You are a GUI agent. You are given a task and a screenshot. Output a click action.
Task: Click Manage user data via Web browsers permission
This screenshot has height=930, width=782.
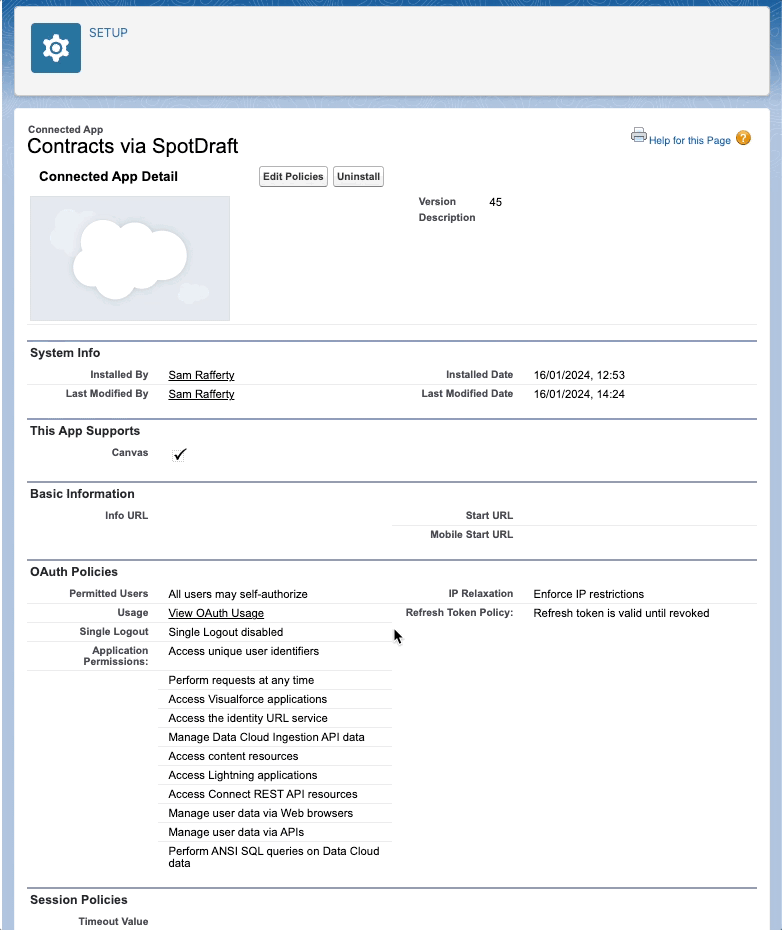pyautogui.click(x=260, y=813)
